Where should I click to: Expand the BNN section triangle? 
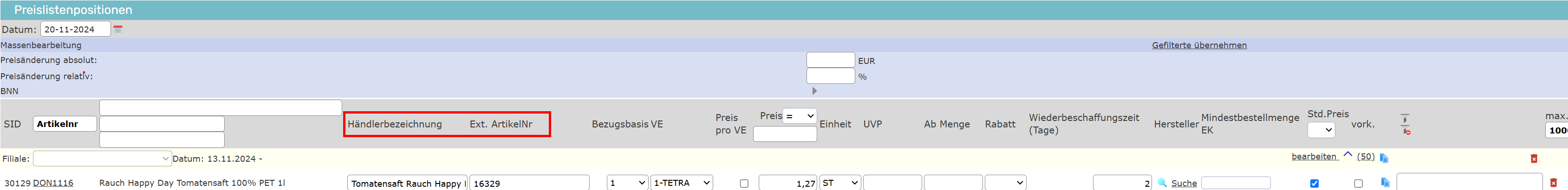pos(814,91)
